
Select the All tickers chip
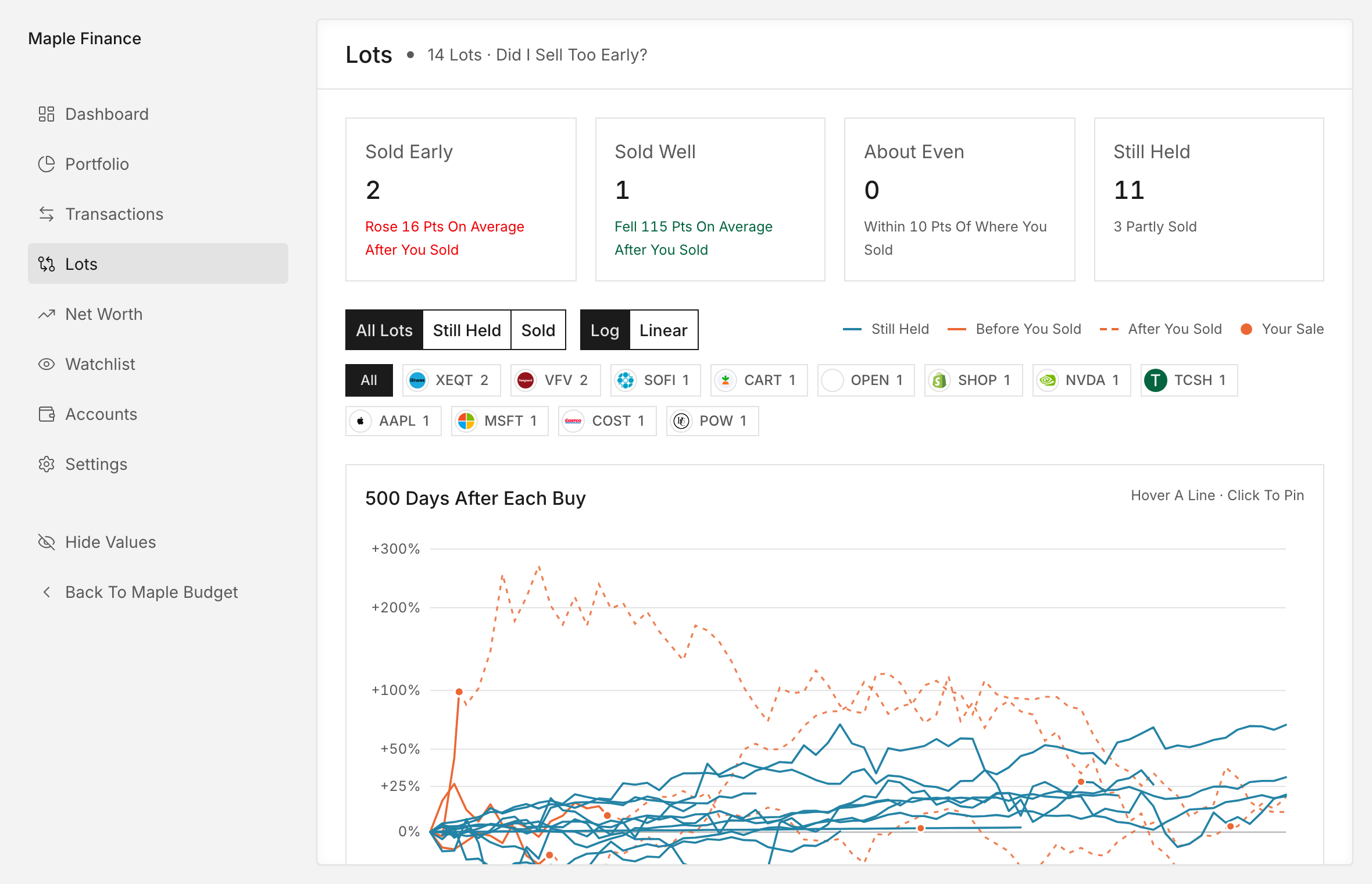369,380
